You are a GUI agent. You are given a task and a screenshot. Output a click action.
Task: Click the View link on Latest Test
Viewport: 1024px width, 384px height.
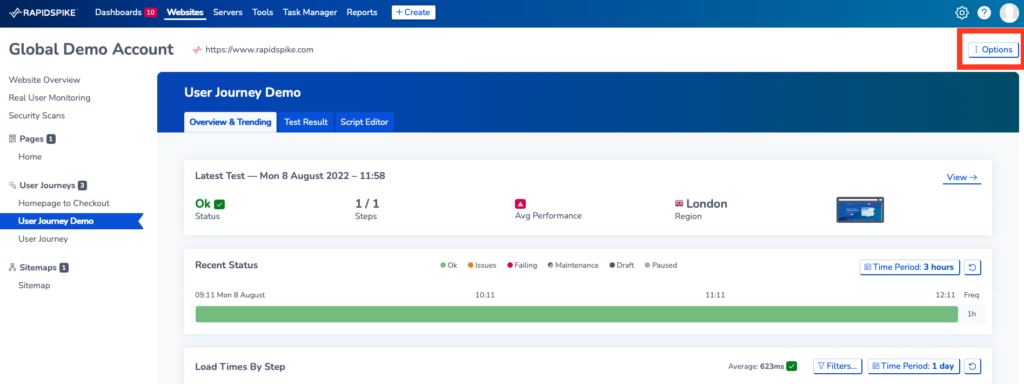[x=961, y=177]
